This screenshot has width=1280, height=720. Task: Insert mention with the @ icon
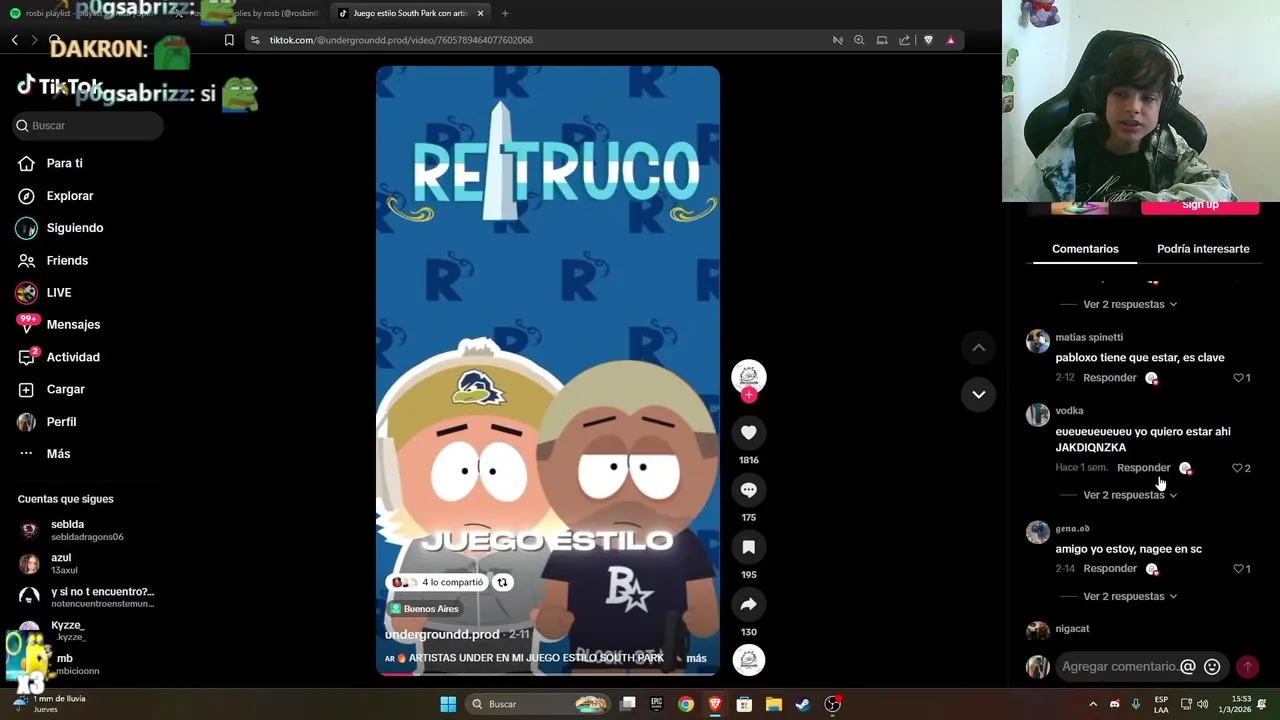1188,667
